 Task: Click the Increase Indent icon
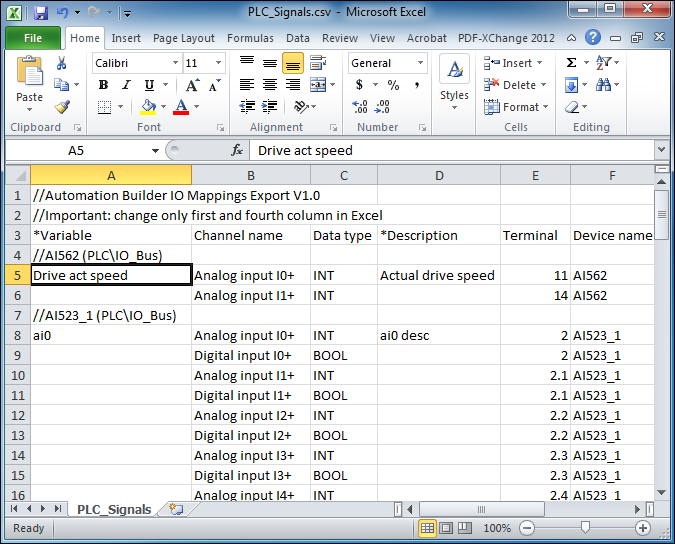(269, 106)
